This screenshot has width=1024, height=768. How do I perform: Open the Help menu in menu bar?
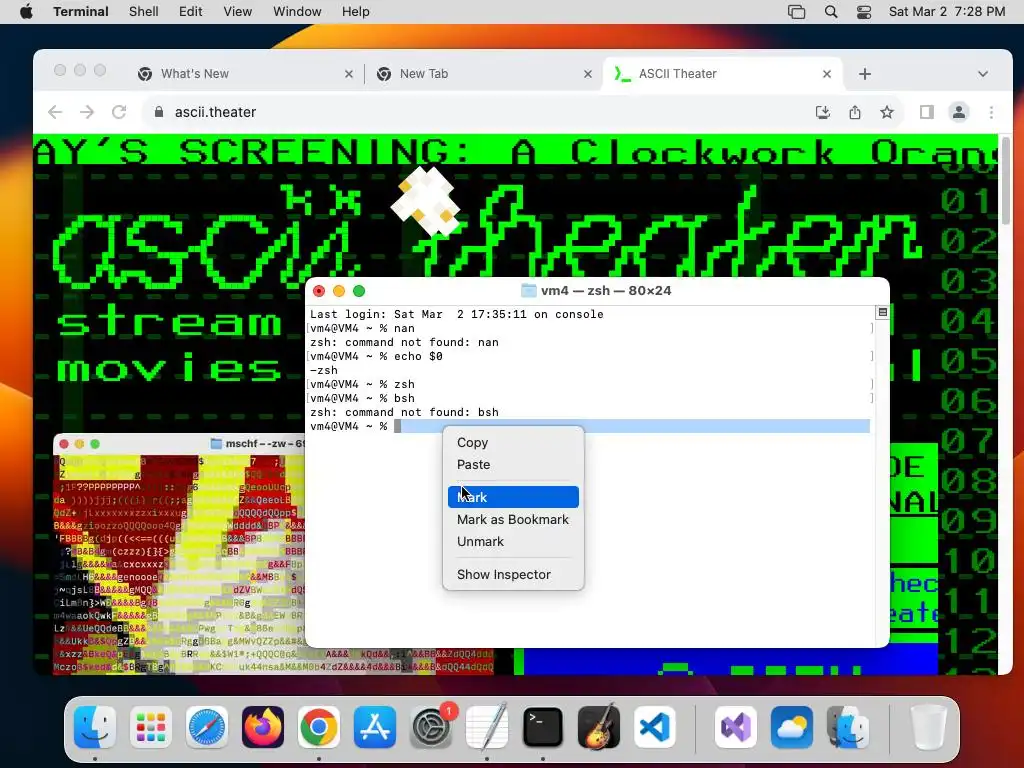click(x=355, y=12)
